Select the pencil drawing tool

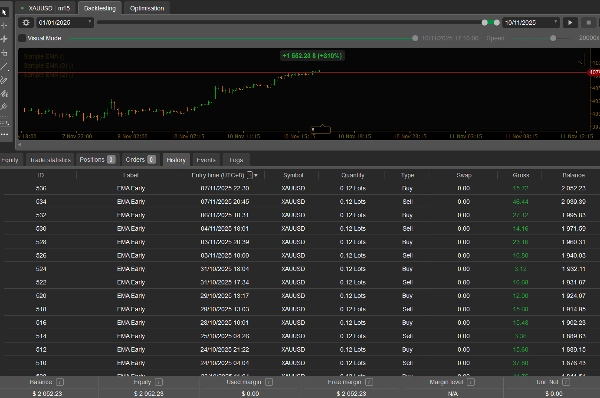click(4, 107)
